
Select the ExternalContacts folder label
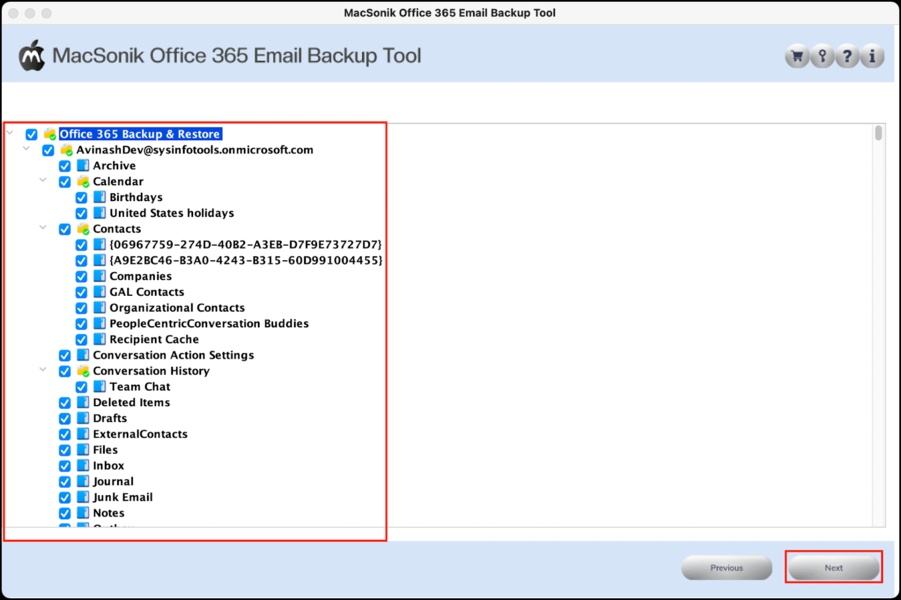point(140,434)
